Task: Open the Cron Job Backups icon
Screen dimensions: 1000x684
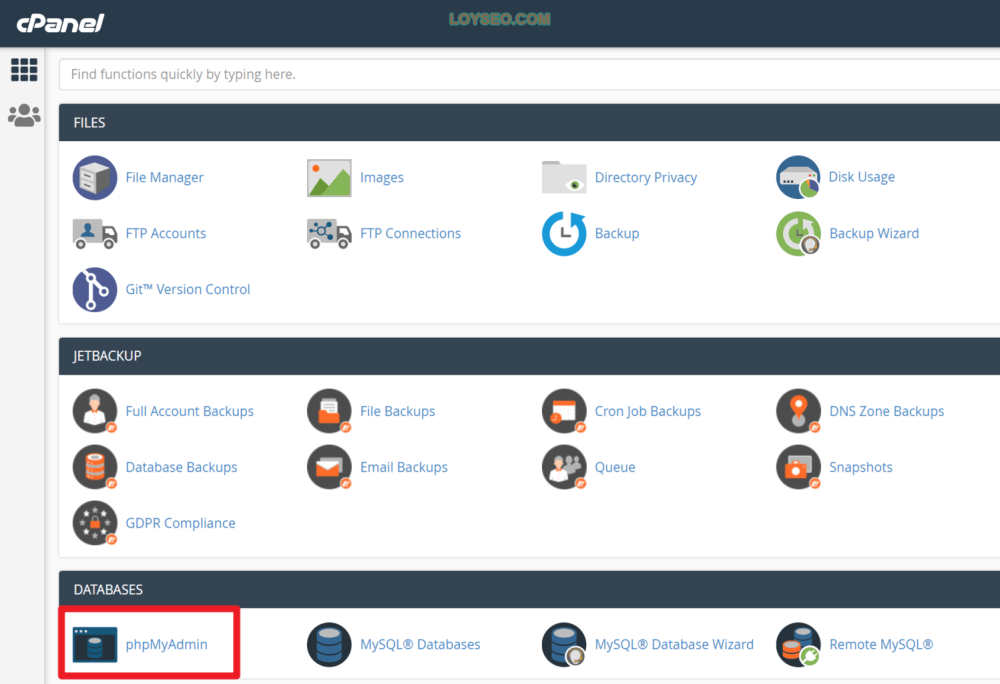Action: [x=564, y=412]
